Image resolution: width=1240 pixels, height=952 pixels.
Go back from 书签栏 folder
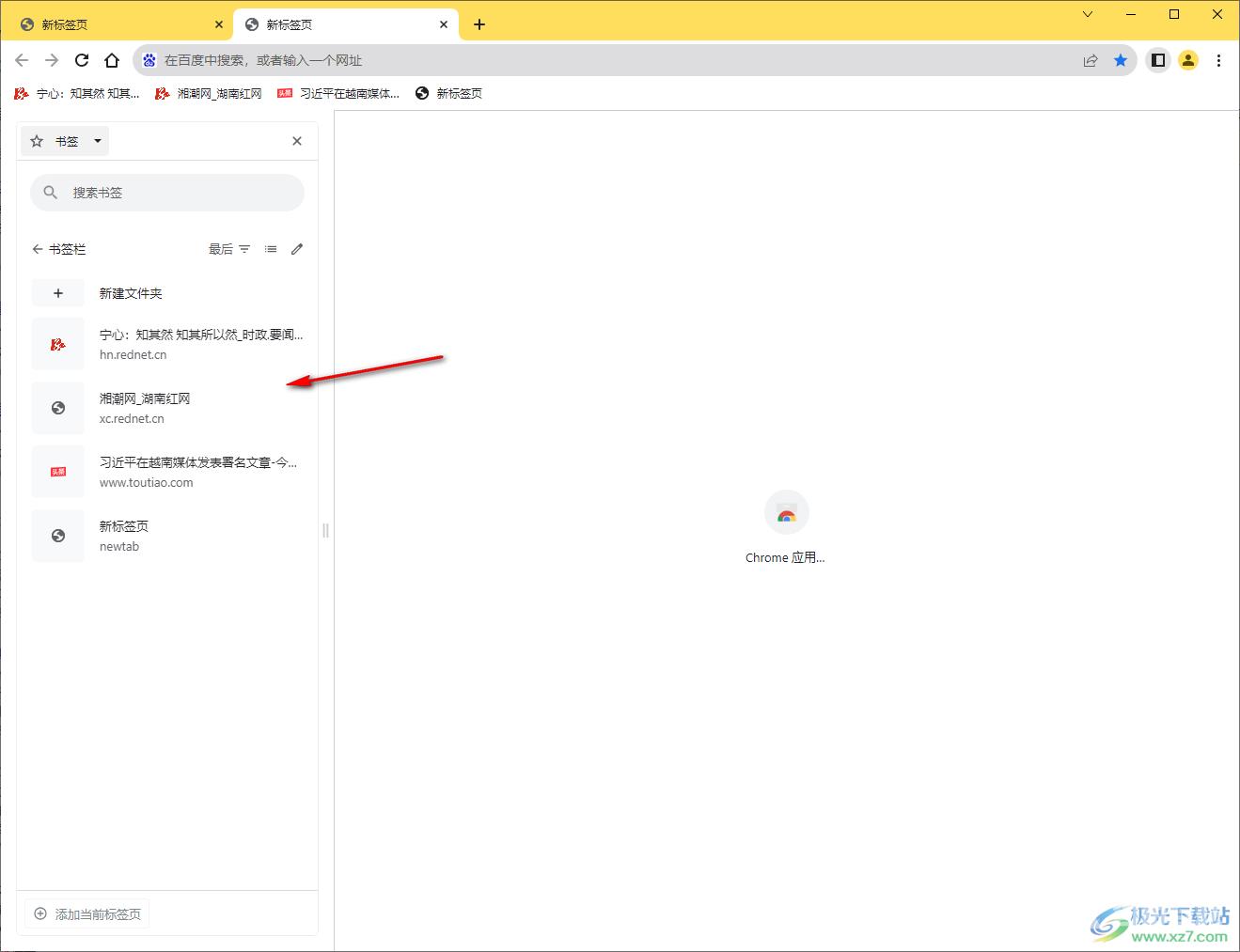tap(38, 249)
